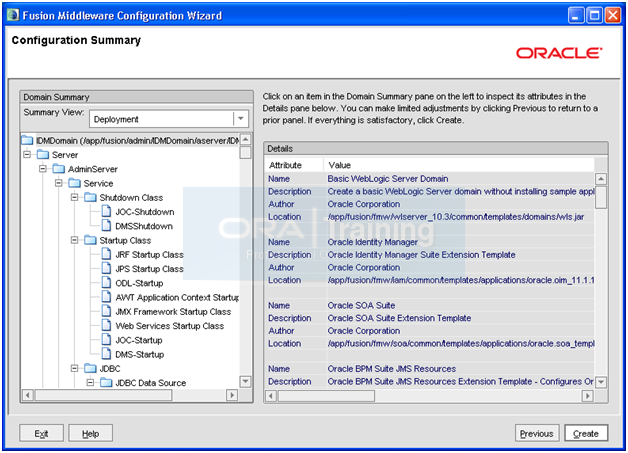
Task: Select the Web Services Startup Class item
Action: [169, 326]
